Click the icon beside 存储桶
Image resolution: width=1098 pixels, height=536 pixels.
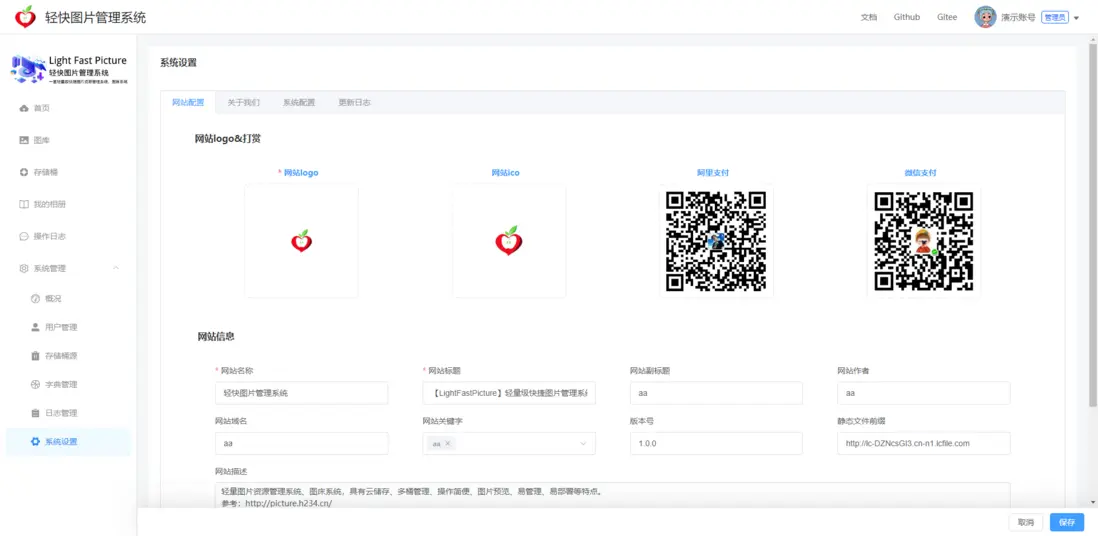[24, 172]
